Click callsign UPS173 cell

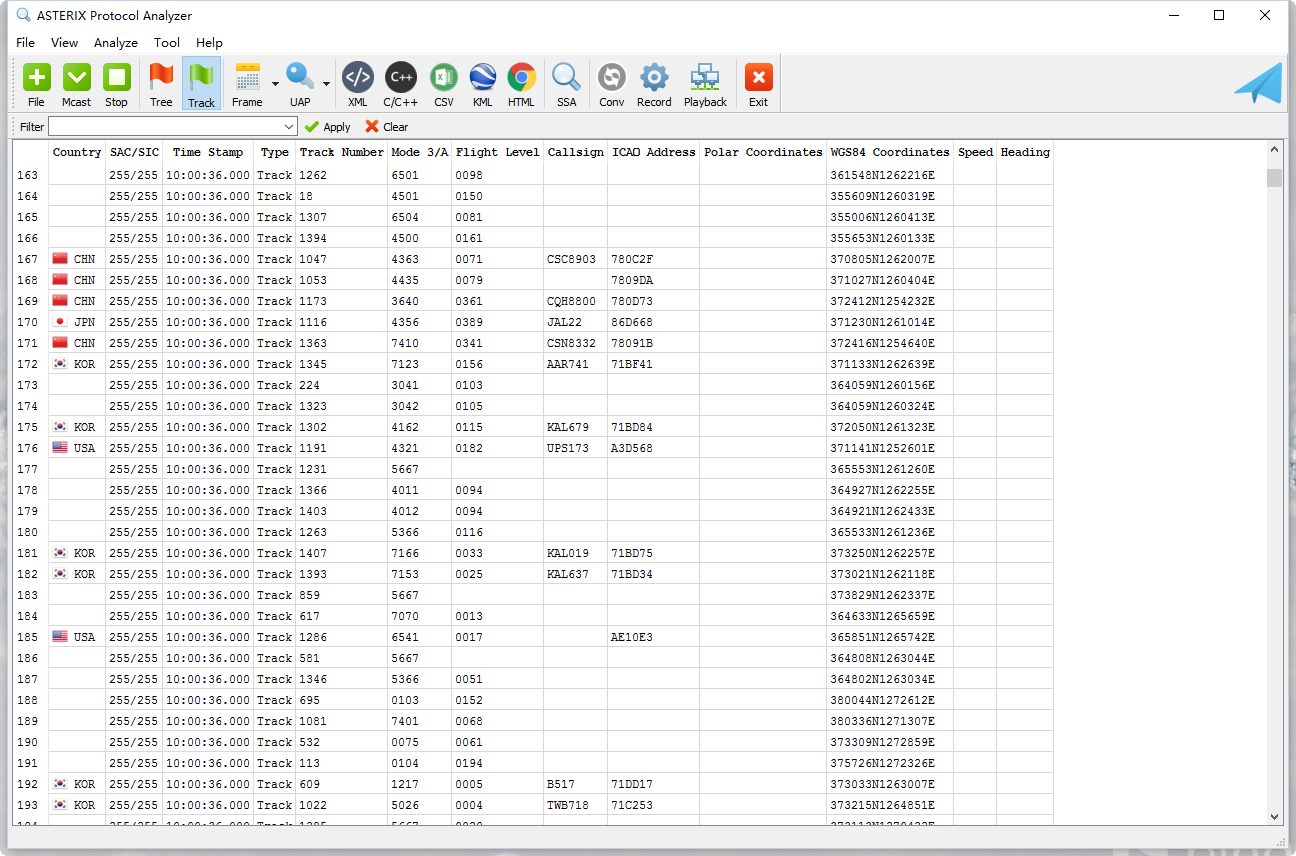576,448
